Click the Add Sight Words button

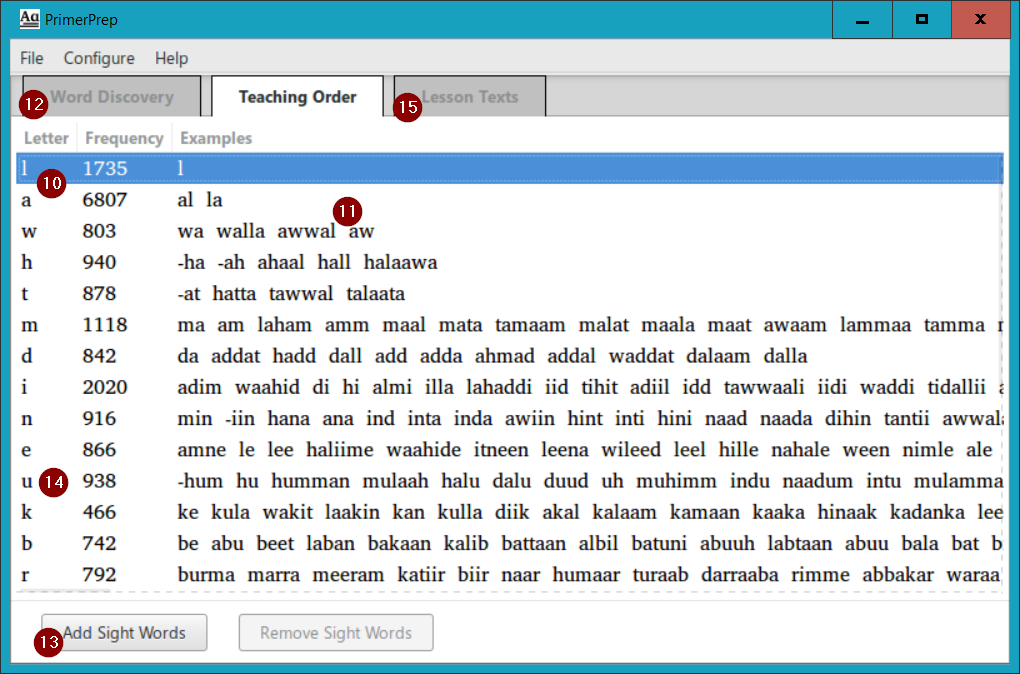123,632
